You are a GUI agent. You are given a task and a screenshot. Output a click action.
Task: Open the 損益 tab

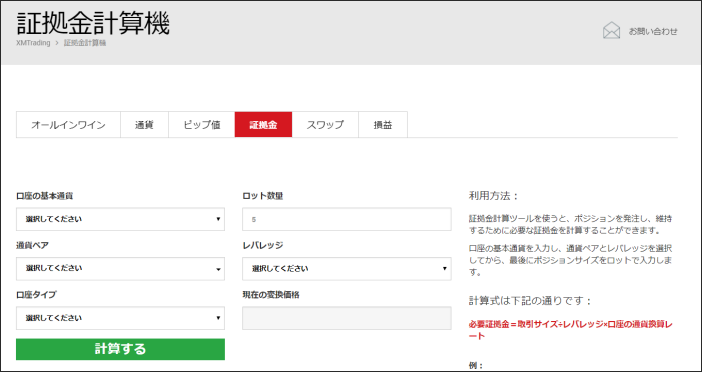383,124
